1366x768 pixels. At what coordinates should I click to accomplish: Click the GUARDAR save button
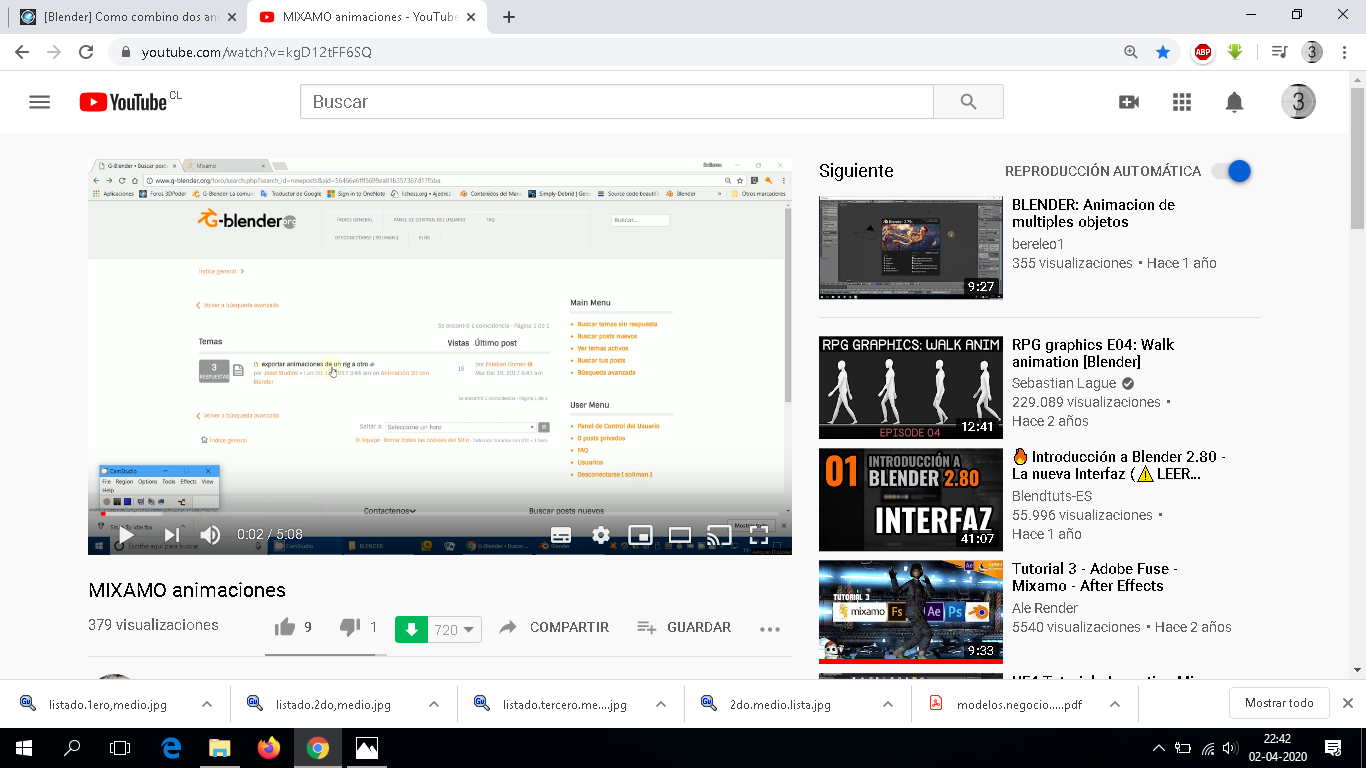[x=685, y=627]
